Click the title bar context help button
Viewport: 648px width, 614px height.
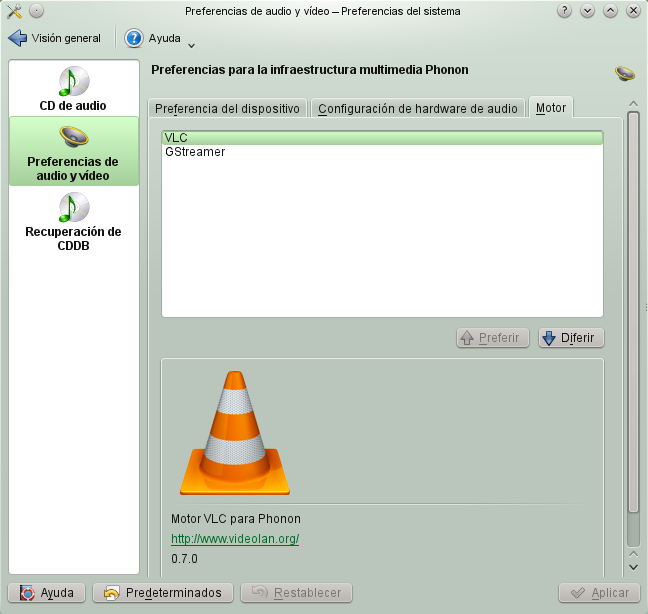(564, 11)
